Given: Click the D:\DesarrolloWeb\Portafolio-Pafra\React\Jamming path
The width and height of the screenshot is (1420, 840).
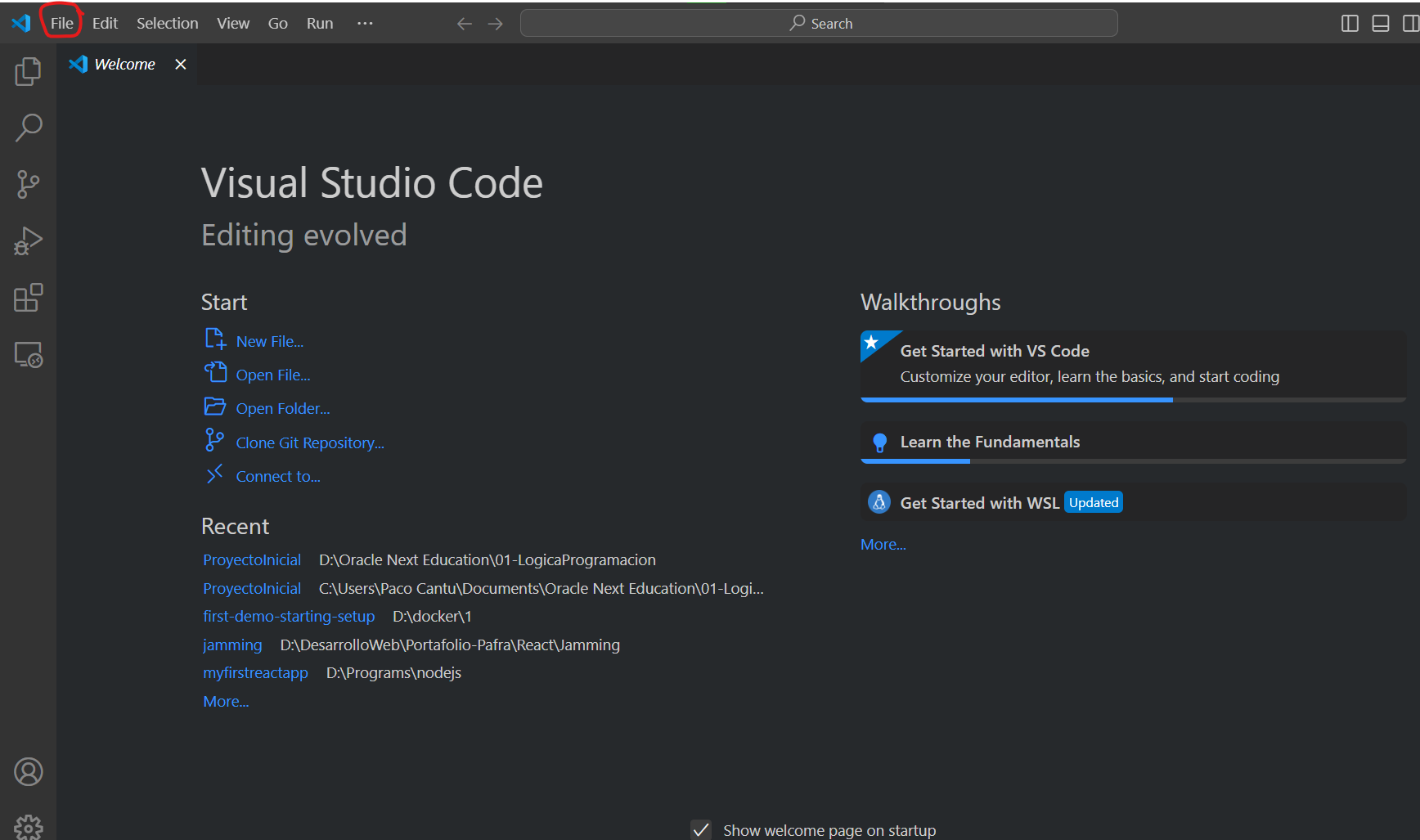Looking at the screenshot, I should click(450, 645).
